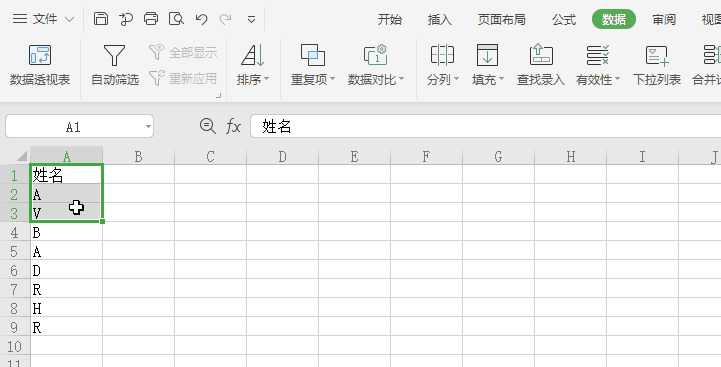Click the fx insert function icon

point(234,126)
